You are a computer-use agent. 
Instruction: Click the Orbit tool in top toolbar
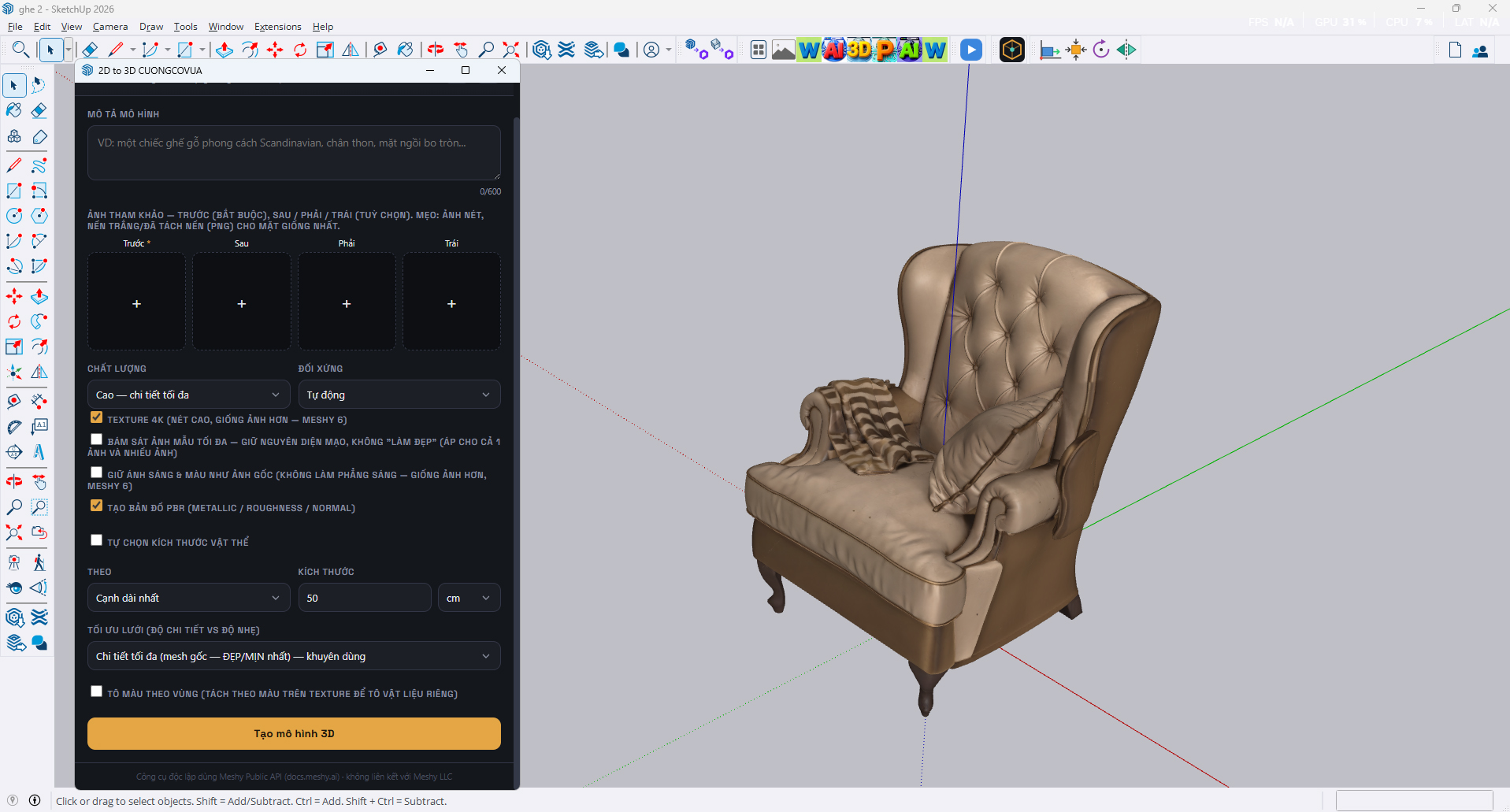coord(436,50)
